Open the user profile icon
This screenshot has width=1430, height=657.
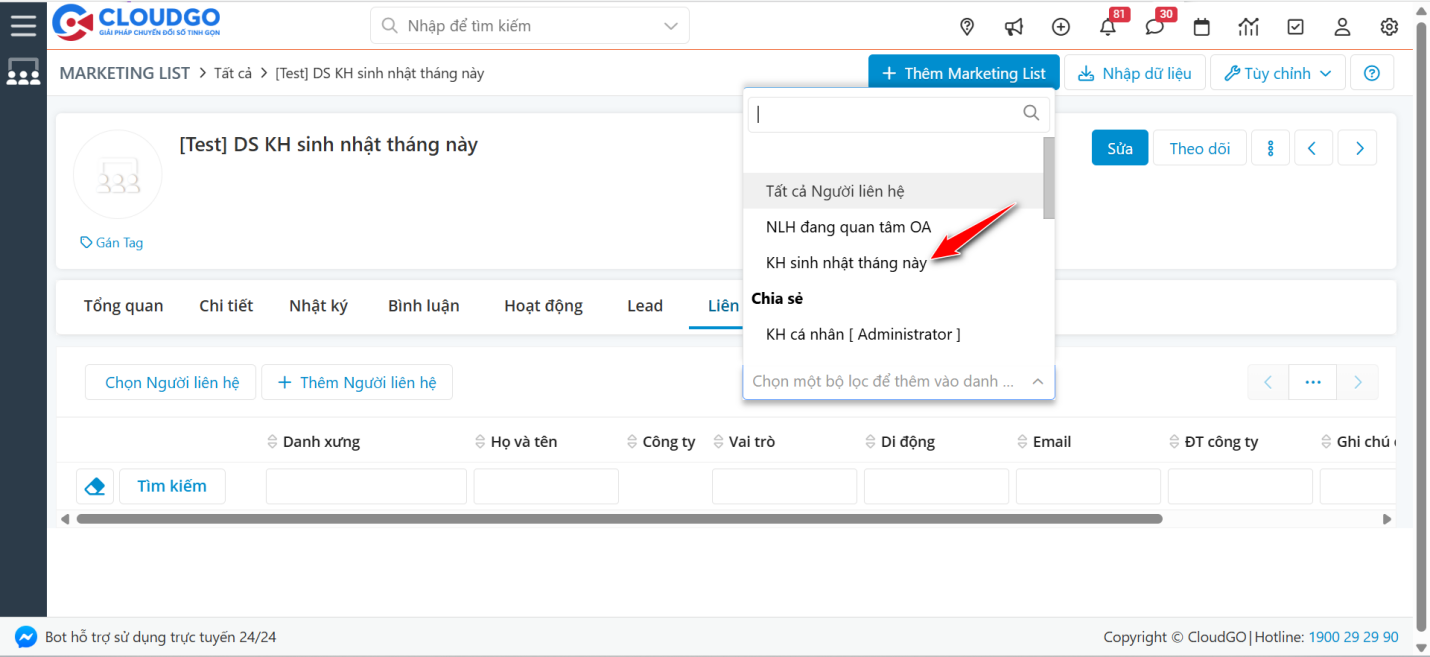point(1342,27)
